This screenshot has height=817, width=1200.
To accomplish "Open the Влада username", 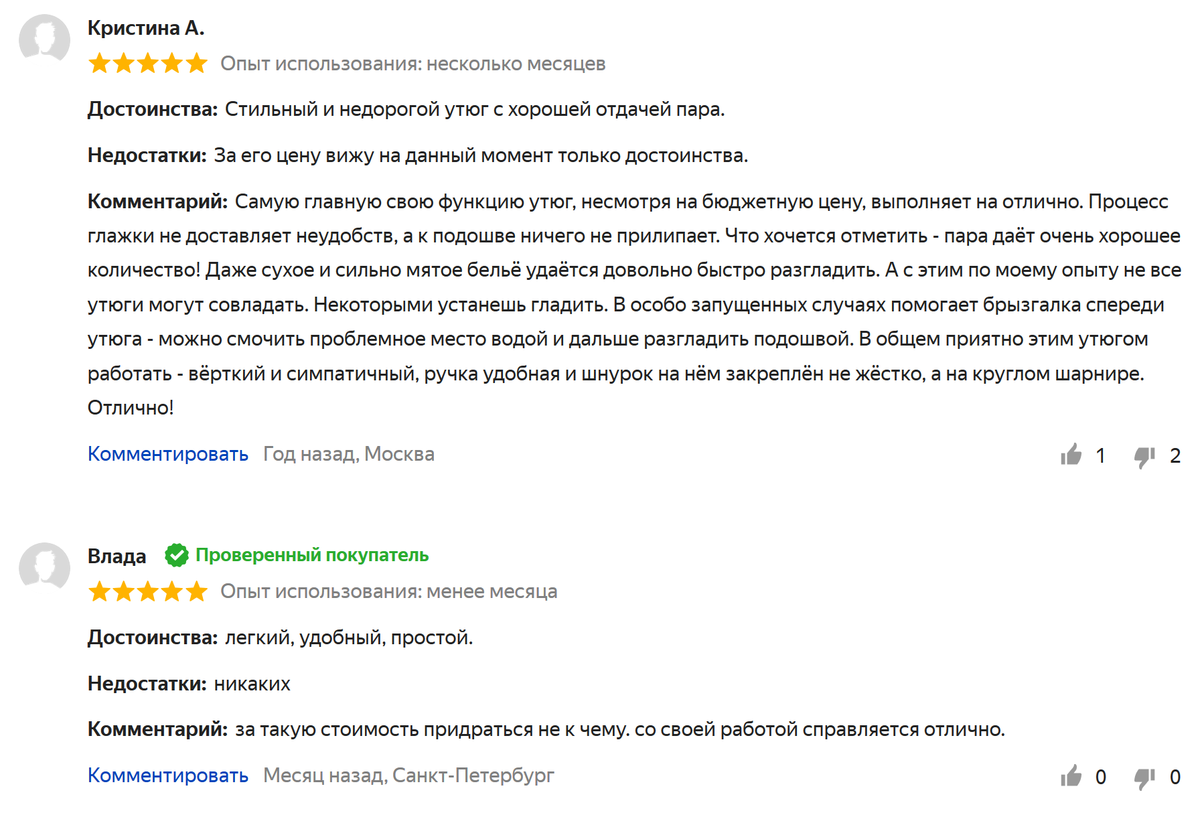I will pyautogui.click(x=117, y=556).
